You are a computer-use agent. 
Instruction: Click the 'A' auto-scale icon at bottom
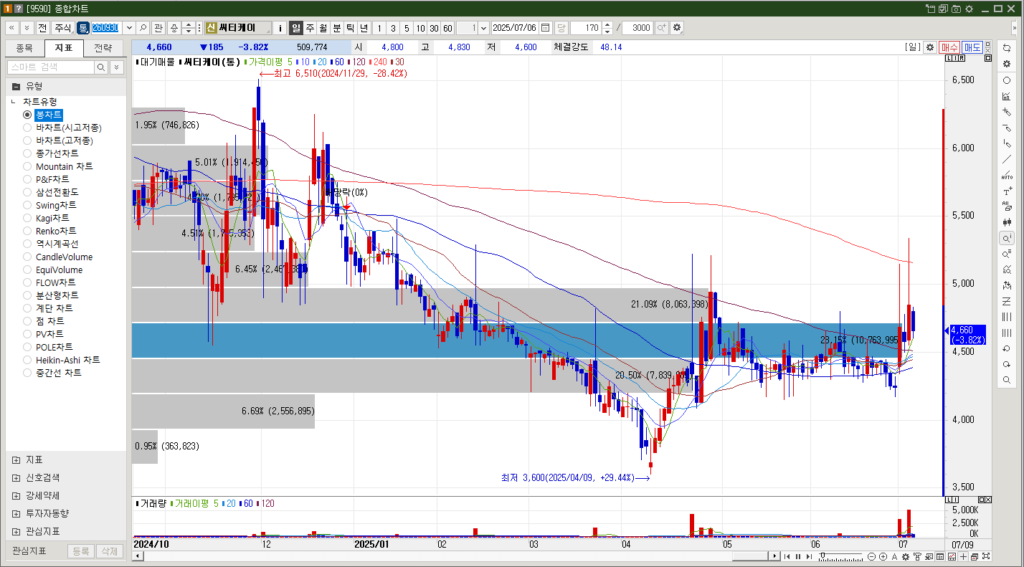pyautogui.click(x=895, y=557)
